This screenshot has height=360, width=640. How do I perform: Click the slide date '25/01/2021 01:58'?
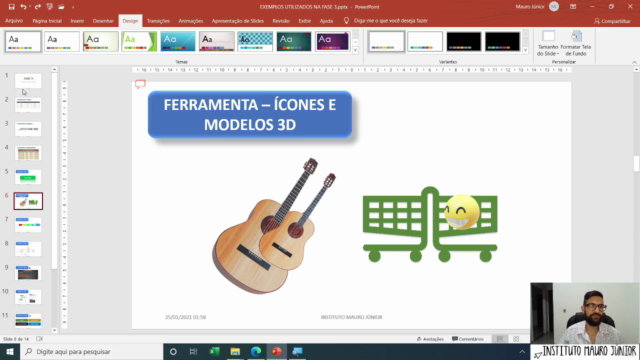[185, 317]
